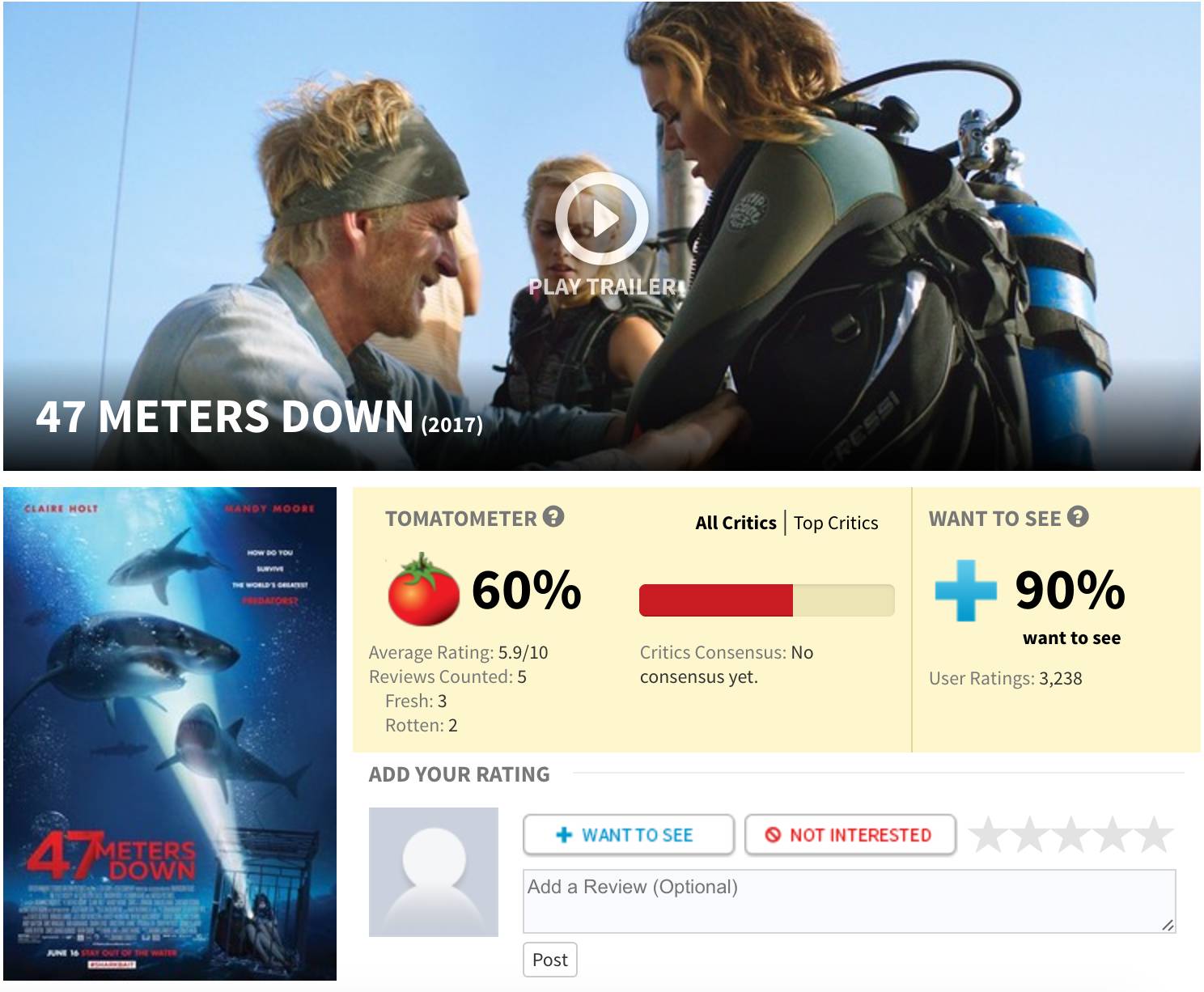1204x992 pixels.
Task: Click the fresh tomato score icon
Action: pos(423,589)
